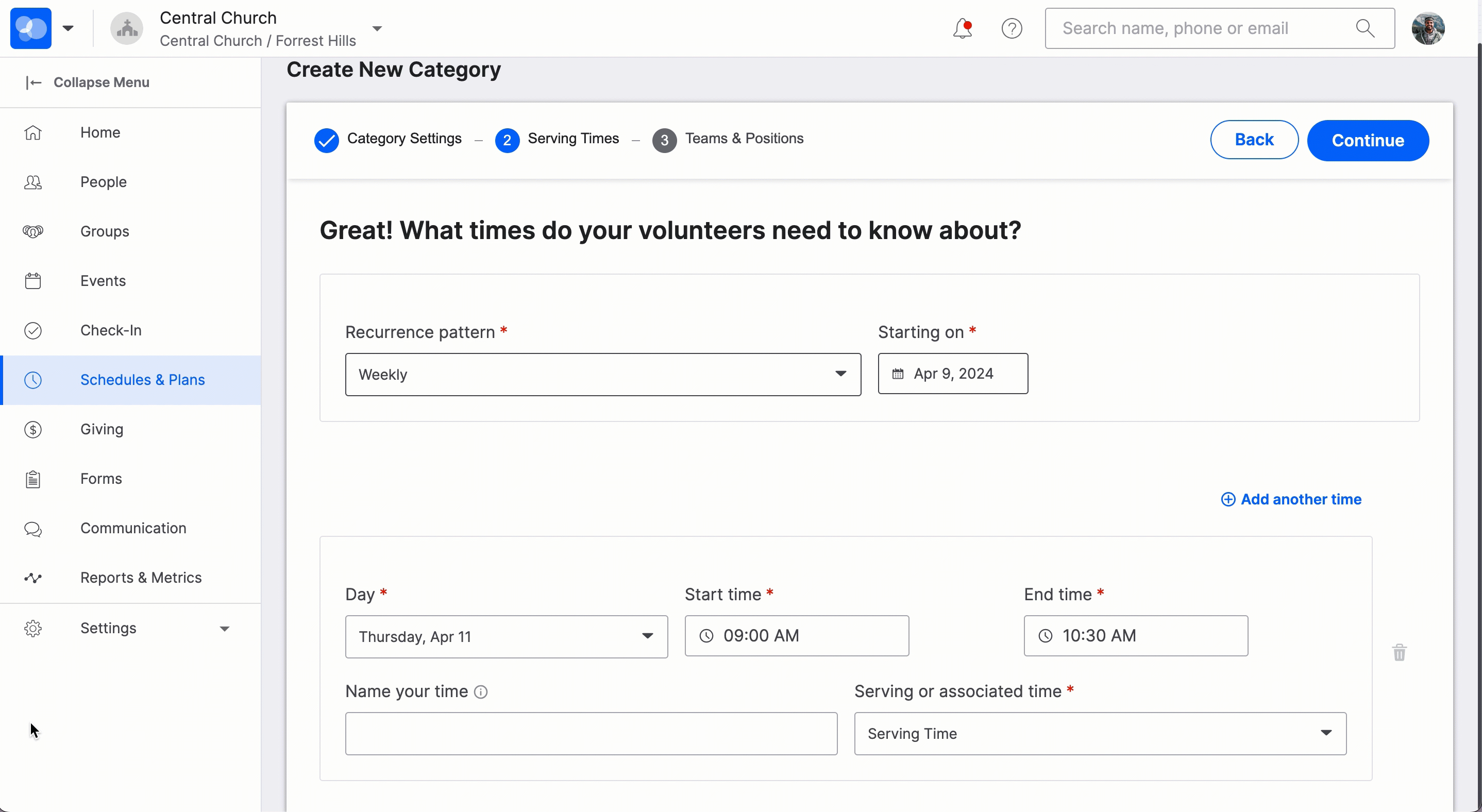Screen dimensions: 1482x812
Task: Click the Forms clipboard icon
Action: point(33,479)
